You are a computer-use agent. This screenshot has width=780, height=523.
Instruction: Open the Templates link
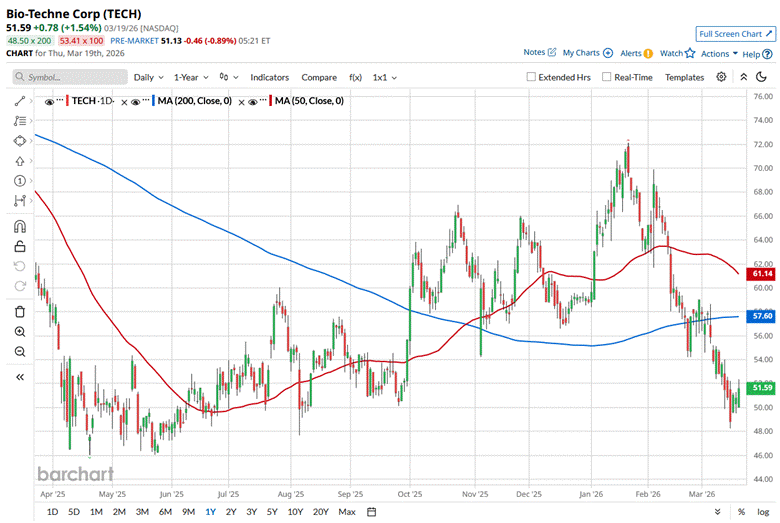click(684, 77)
